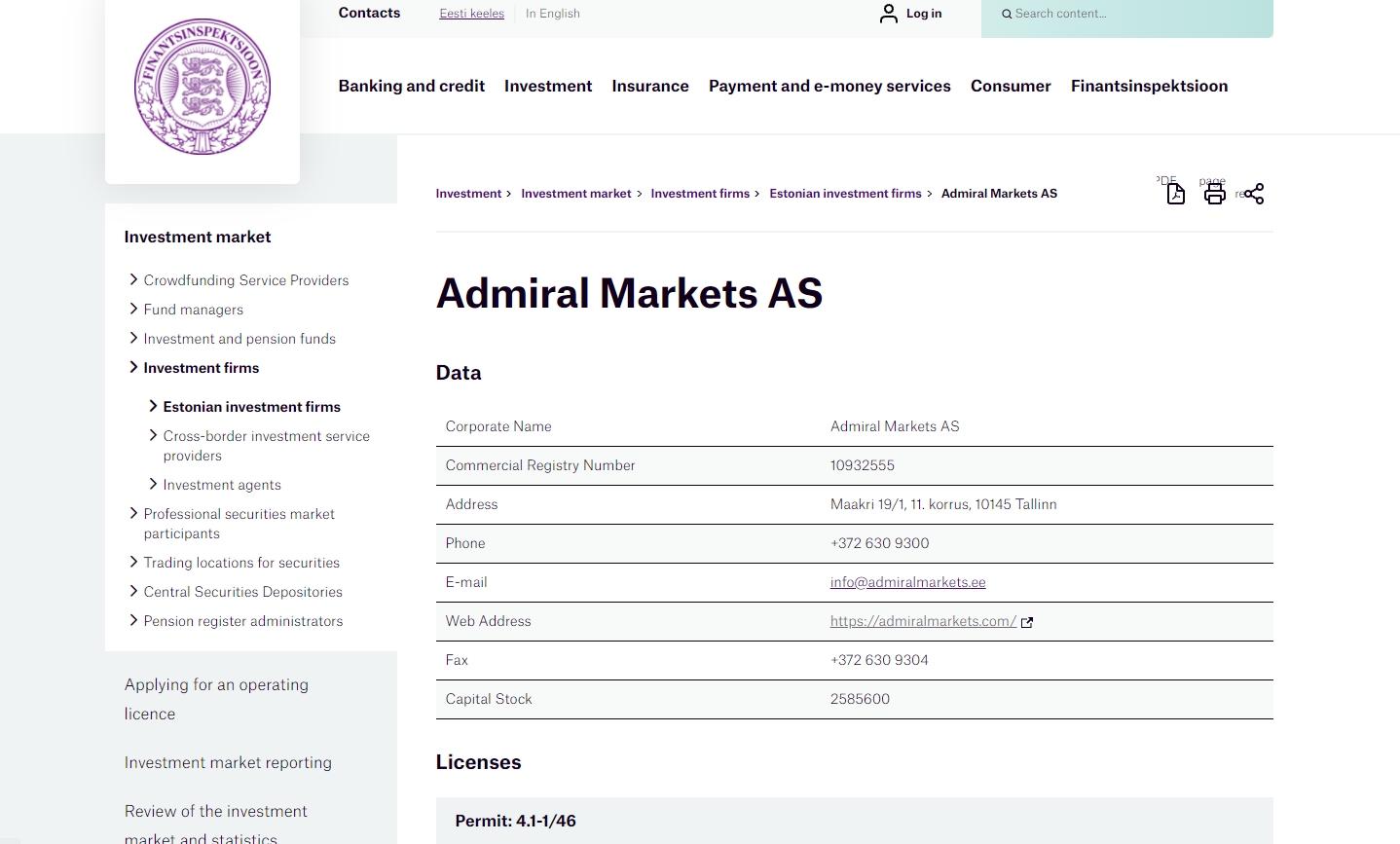Expand chevron for Trading locations for securities
Viewport: 1400px width, 844px height.
(x=133, y=562)
